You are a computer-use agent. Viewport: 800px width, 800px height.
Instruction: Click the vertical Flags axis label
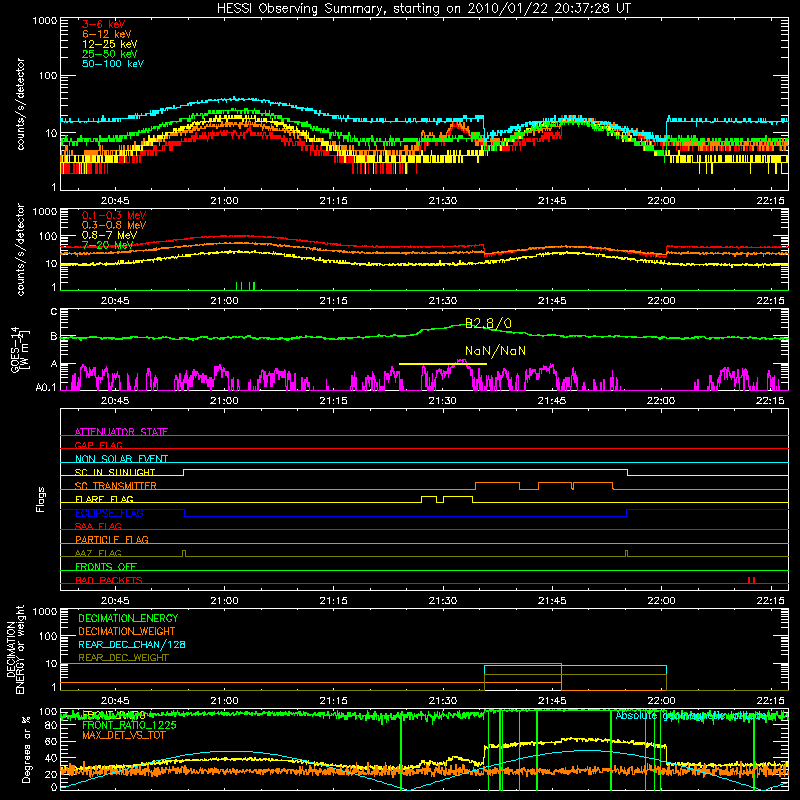(41, 499)
